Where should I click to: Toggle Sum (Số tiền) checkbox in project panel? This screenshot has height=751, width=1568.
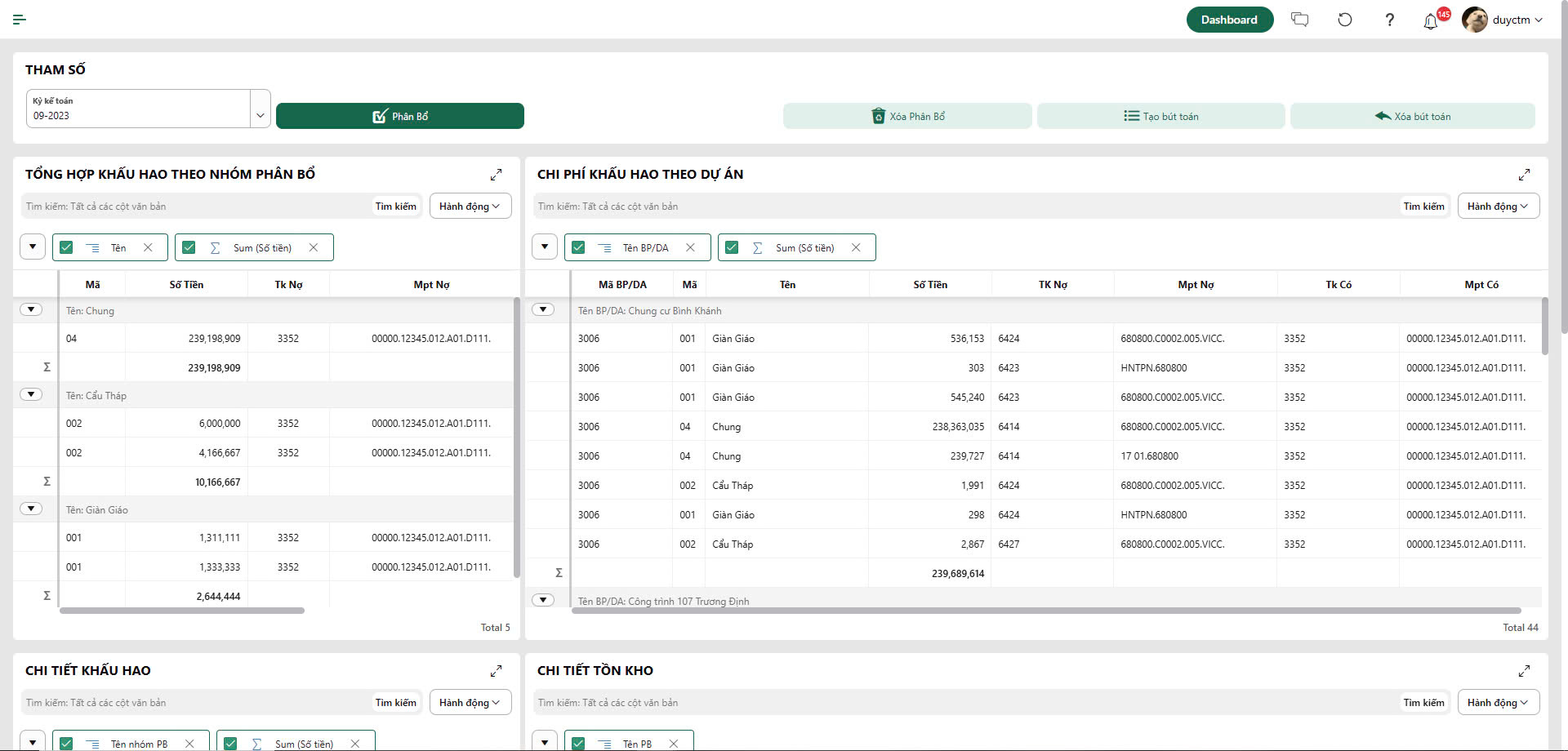pyautogui.click(x=732, y=247)
